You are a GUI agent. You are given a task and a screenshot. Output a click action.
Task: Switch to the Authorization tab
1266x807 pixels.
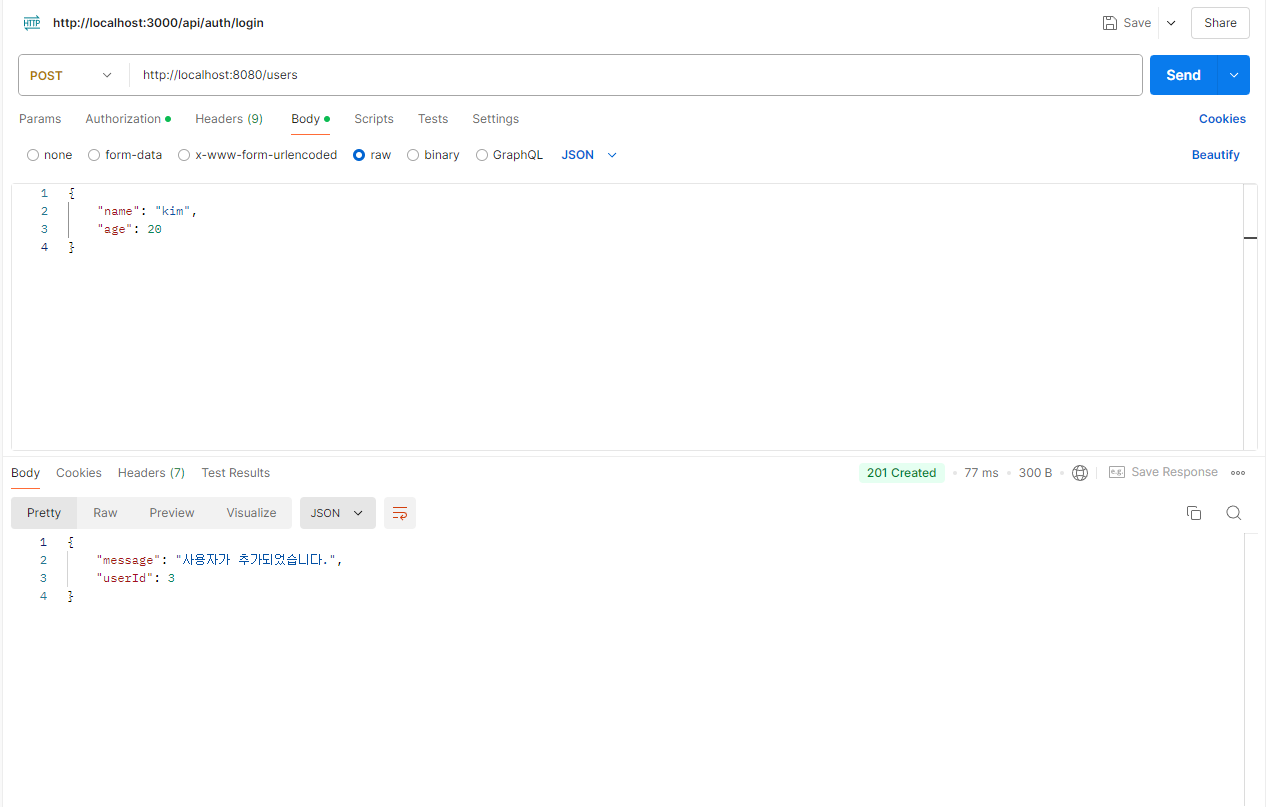pyautogui.click(x=128, y=119)
